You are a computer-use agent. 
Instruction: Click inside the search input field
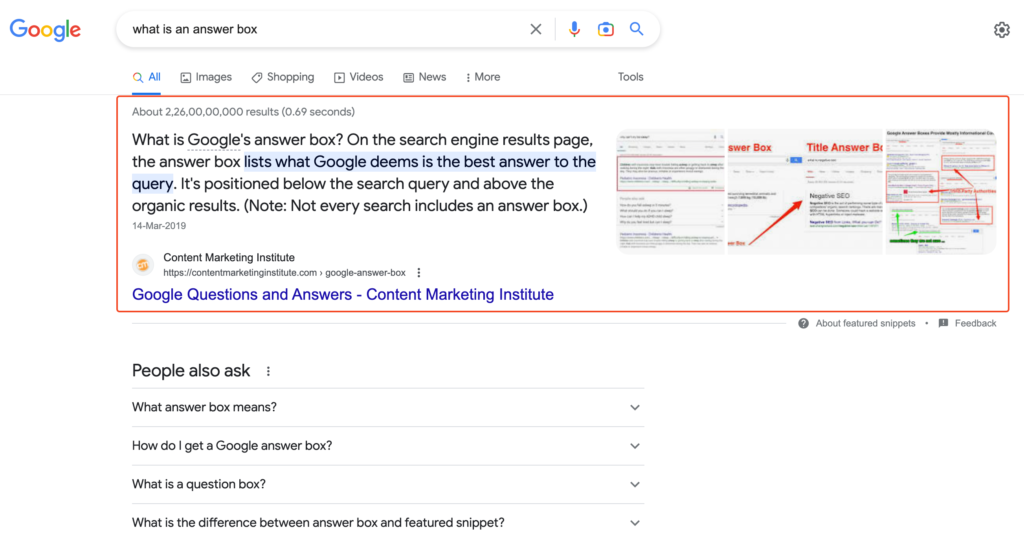point(320,29)
